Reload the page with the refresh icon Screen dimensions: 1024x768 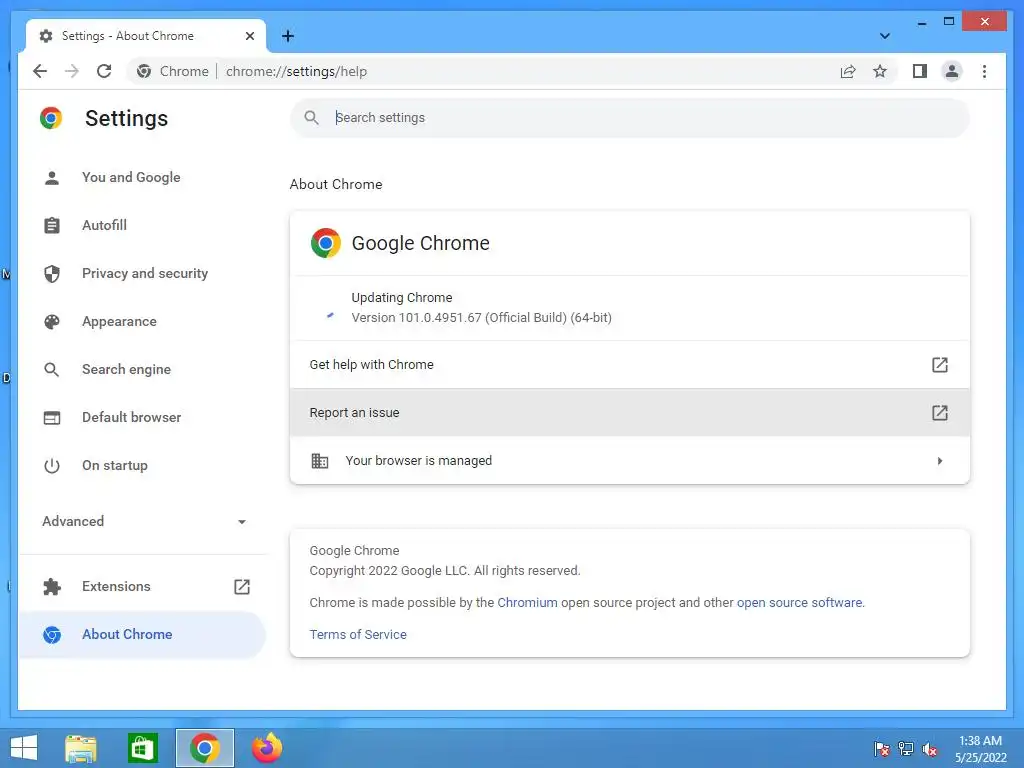(x=104, y=71)
